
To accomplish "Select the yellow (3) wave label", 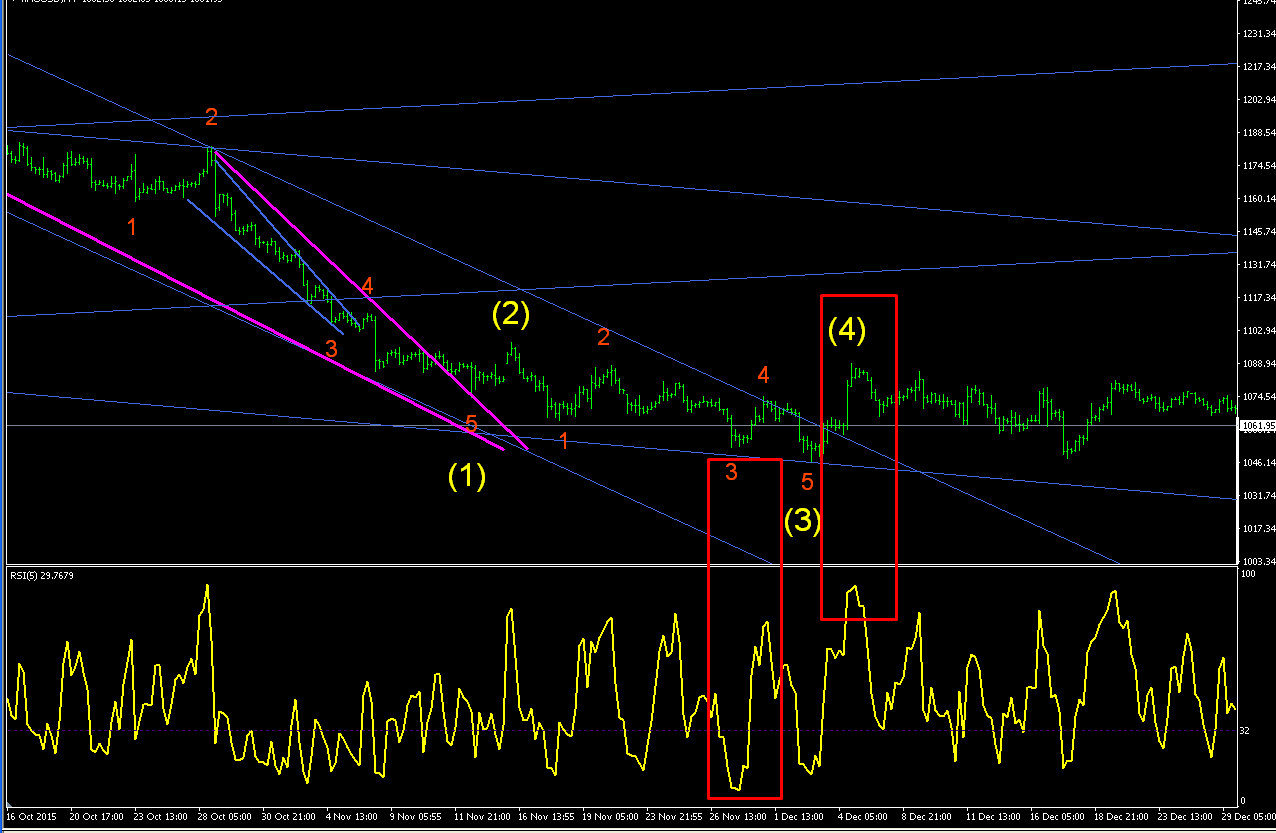I will click(x=802, y=520).
